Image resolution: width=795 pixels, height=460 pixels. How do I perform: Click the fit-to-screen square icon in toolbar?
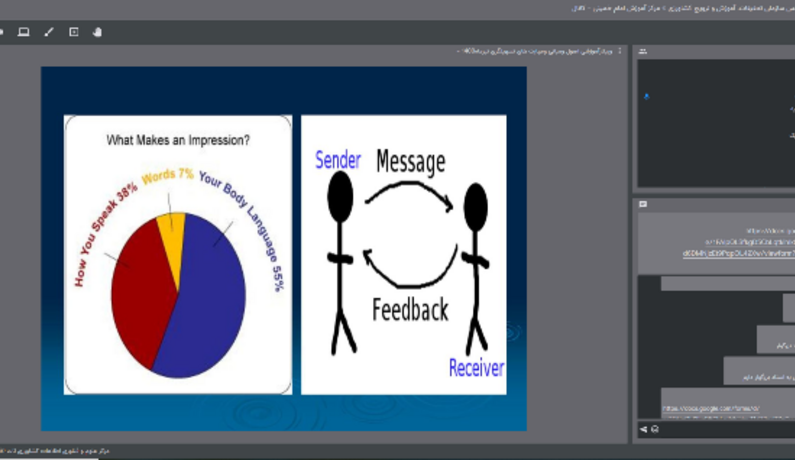click(x=74, y=32)
